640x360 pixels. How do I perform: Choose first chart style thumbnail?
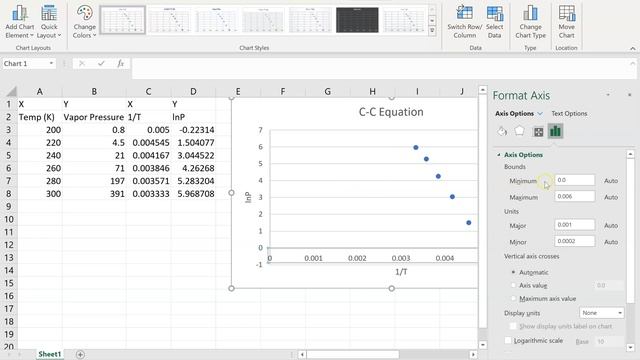pyautogui.click(x=122, y=20)
